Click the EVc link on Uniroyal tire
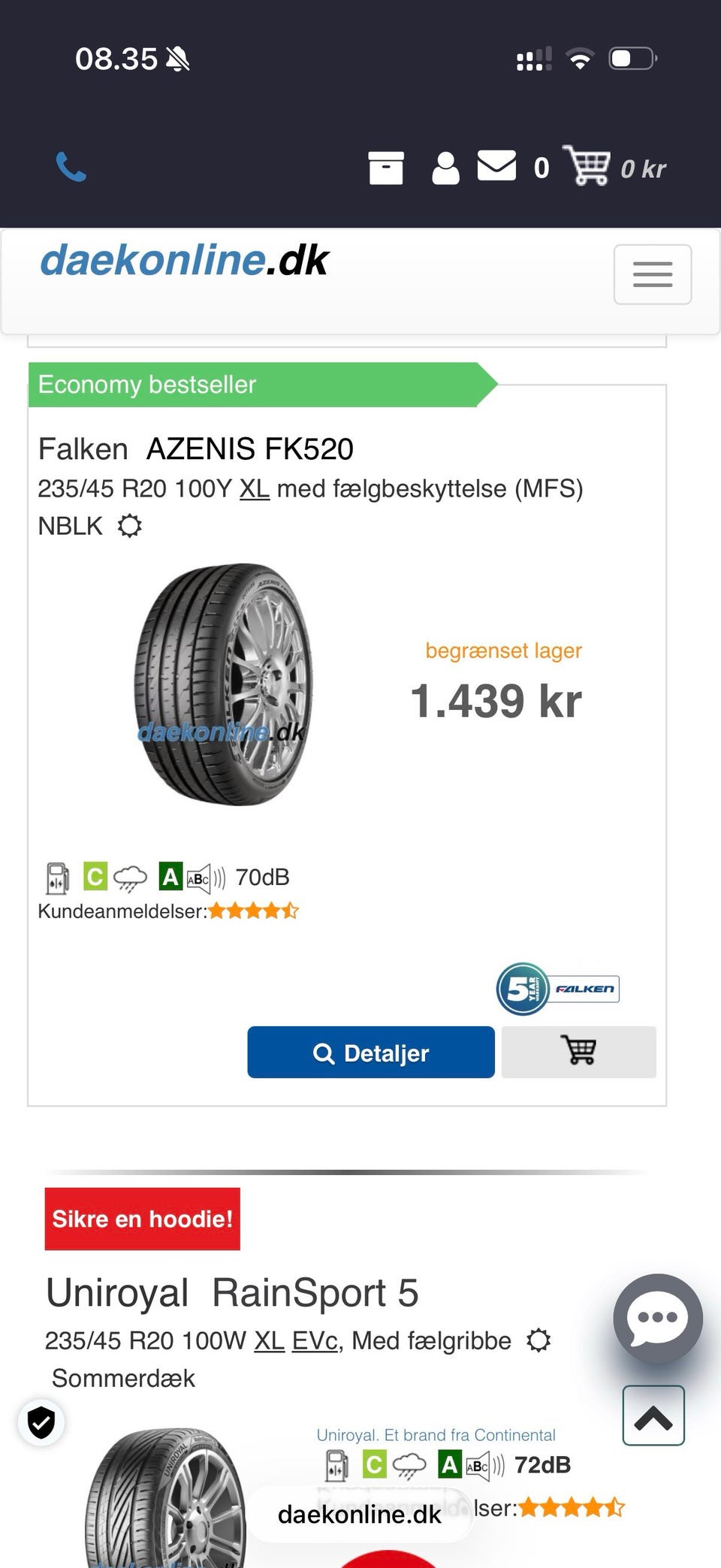This screenshot has width=721, height=1568. point(314,1340)
